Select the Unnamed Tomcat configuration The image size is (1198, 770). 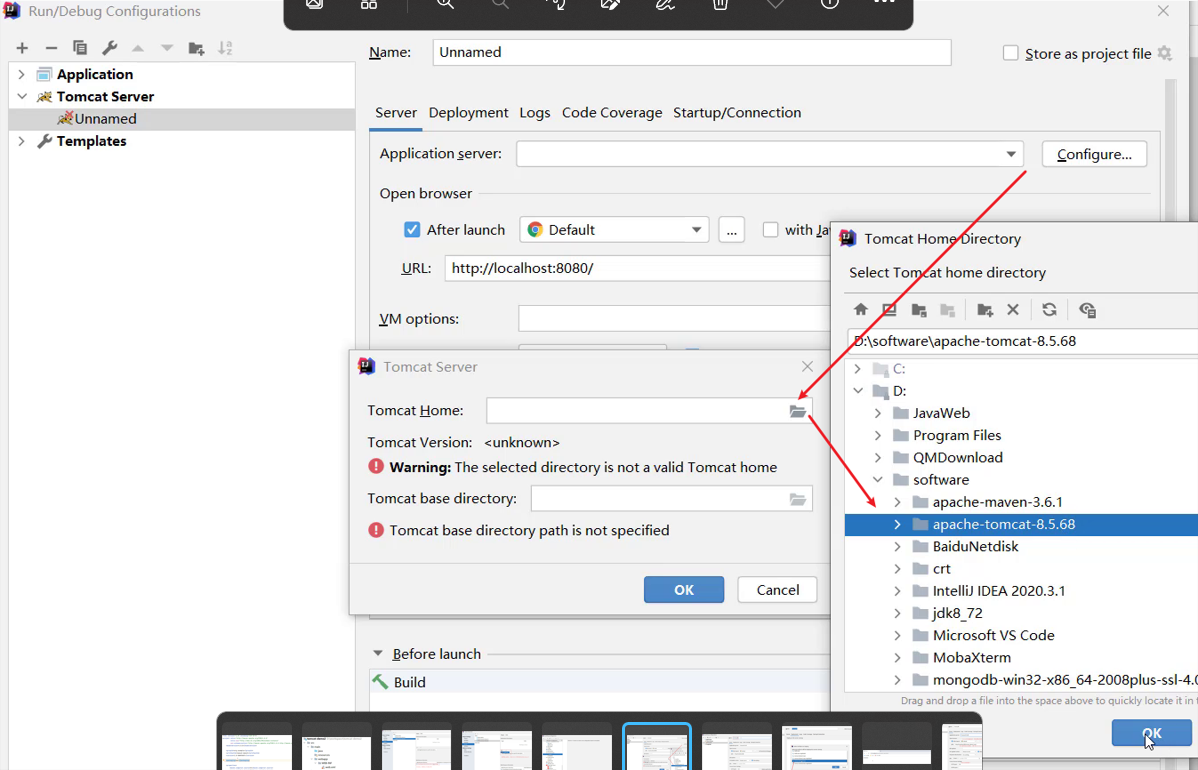[105, 119]
